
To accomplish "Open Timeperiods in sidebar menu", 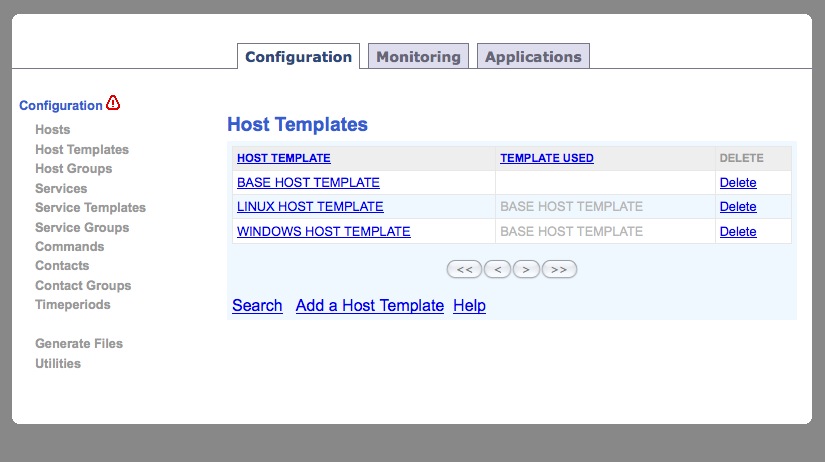I will pyautogui.click(x=73, y=305).
